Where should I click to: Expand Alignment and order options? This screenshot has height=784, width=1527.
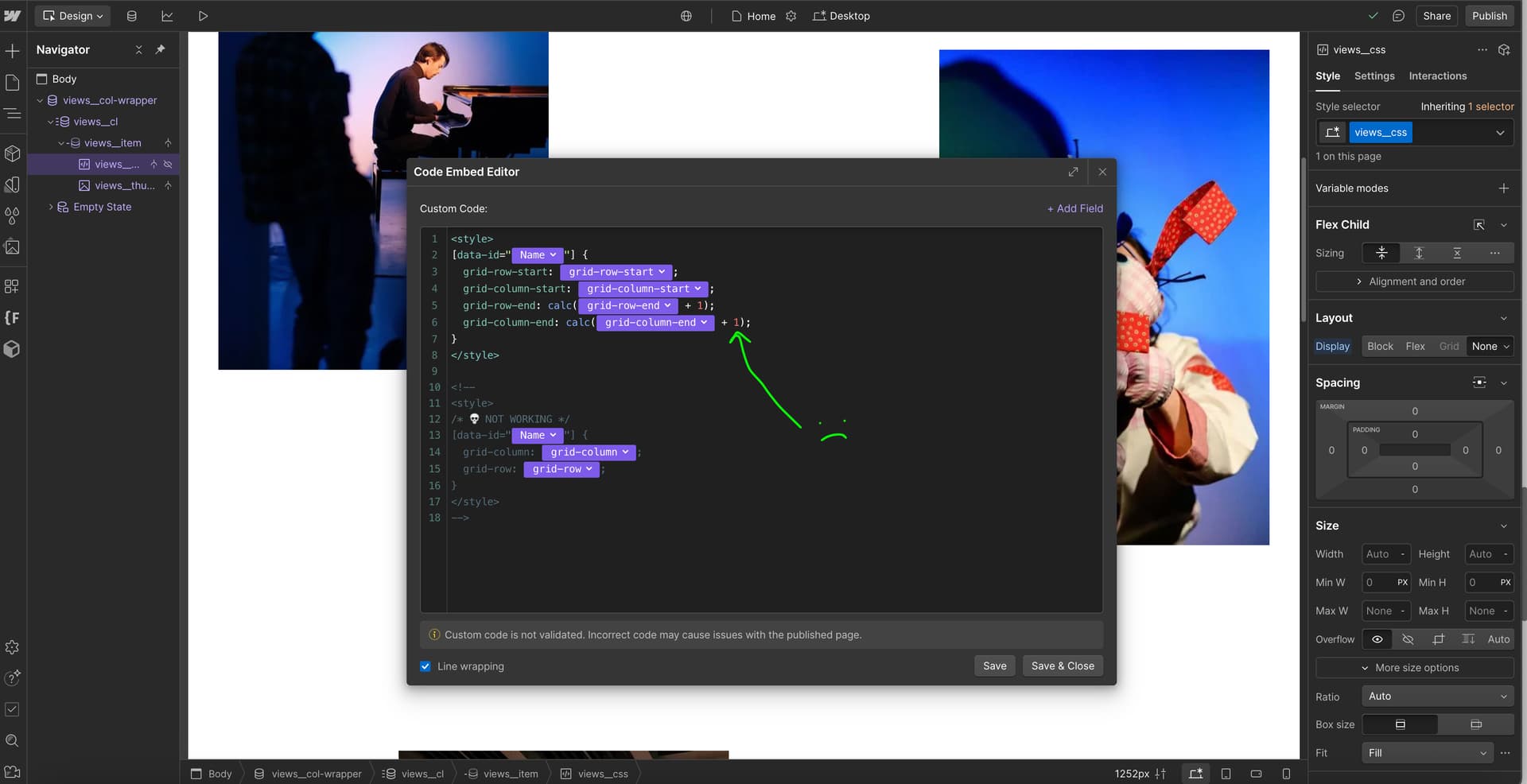pos(1415,281)
